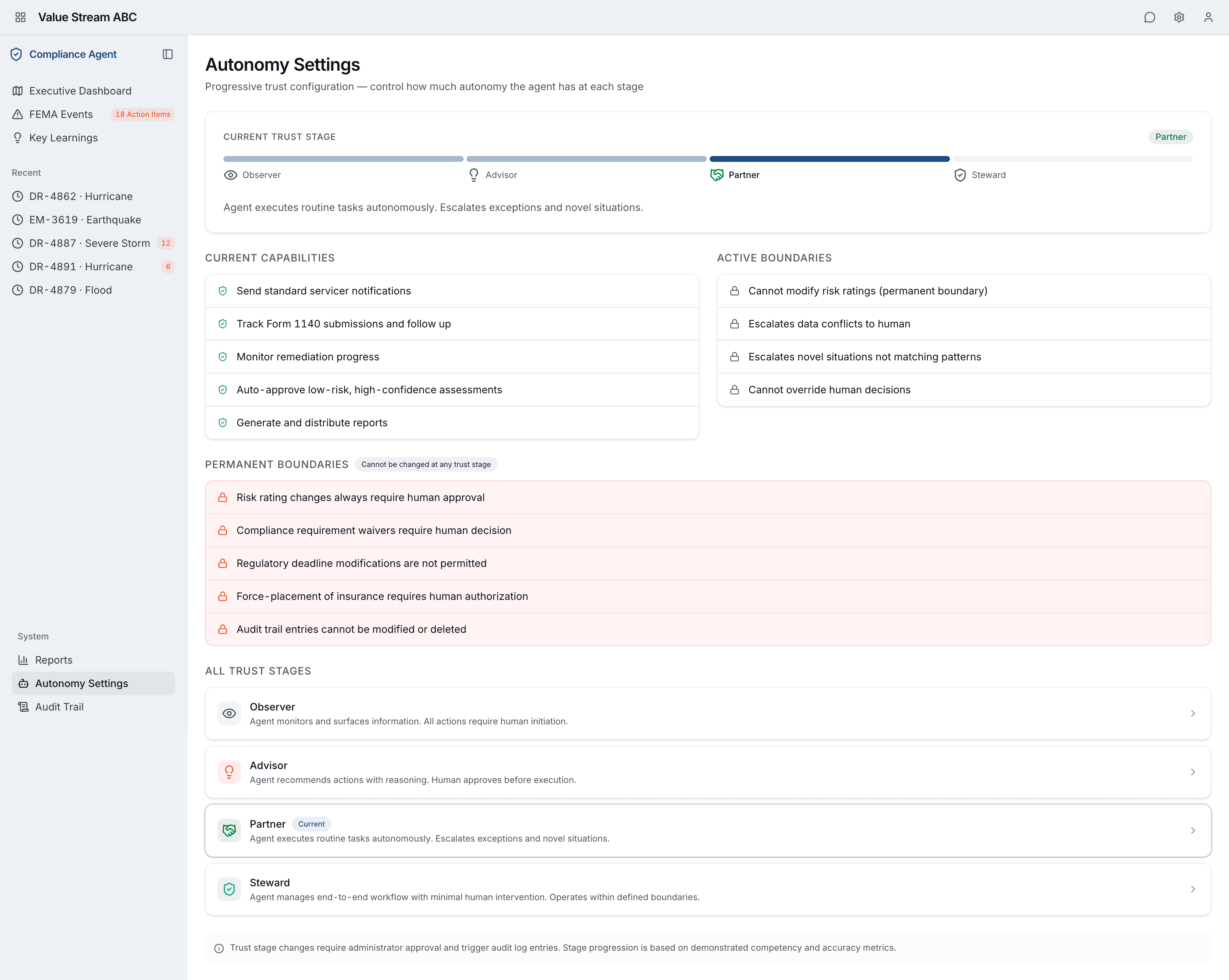Screen dimensions: 1229x980
Task: Select 'Escalates novel situations not matching patterns'
Action: (x=964, y=357)
